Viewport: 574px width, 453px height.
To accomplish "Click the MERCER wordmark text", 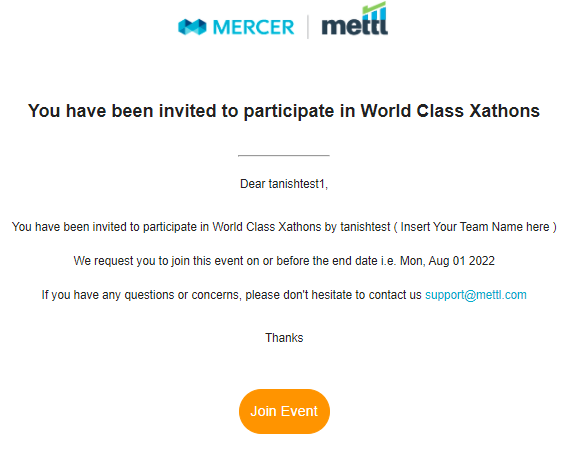I will [253, 27].
